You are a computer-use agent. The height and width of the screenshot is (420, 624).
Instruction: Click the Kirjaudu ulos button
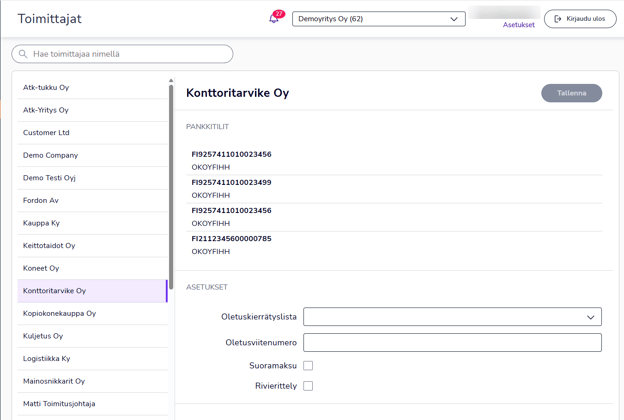pos(580,19)
